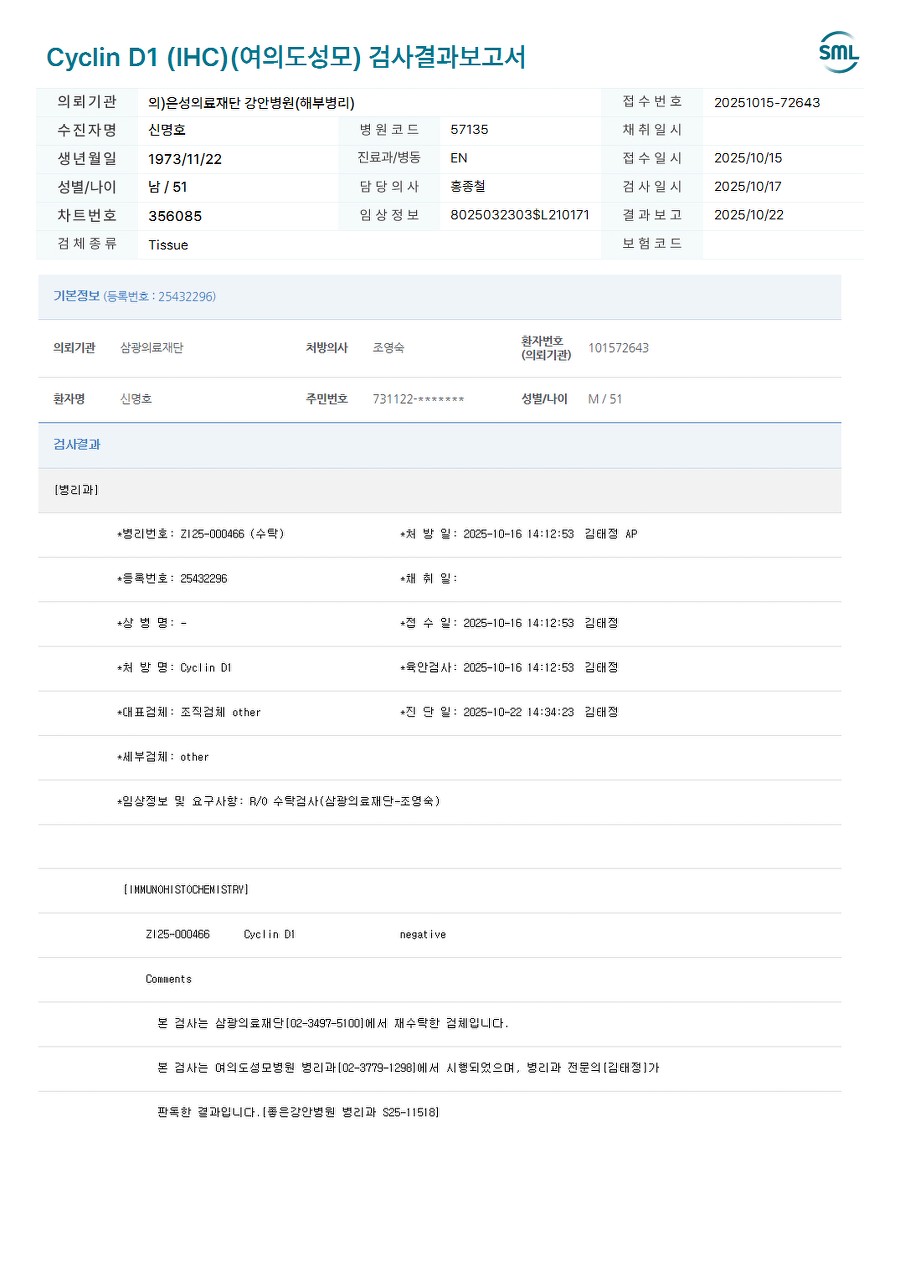Click the department value EN
The image size is (900, 1271).
(x=459, y=158)
